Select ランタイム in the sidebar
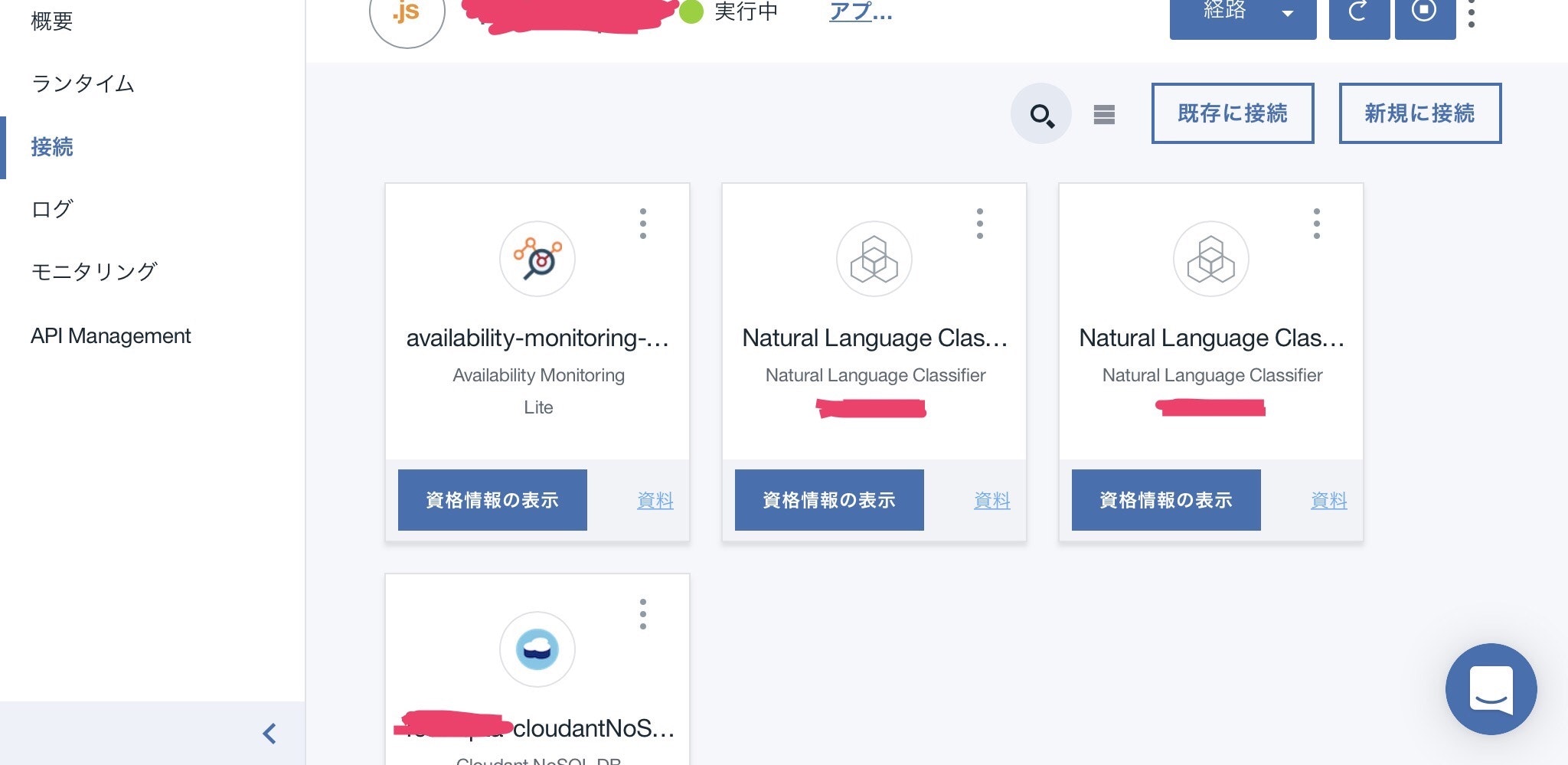The image size is (1568, 765). pos(83,83)
